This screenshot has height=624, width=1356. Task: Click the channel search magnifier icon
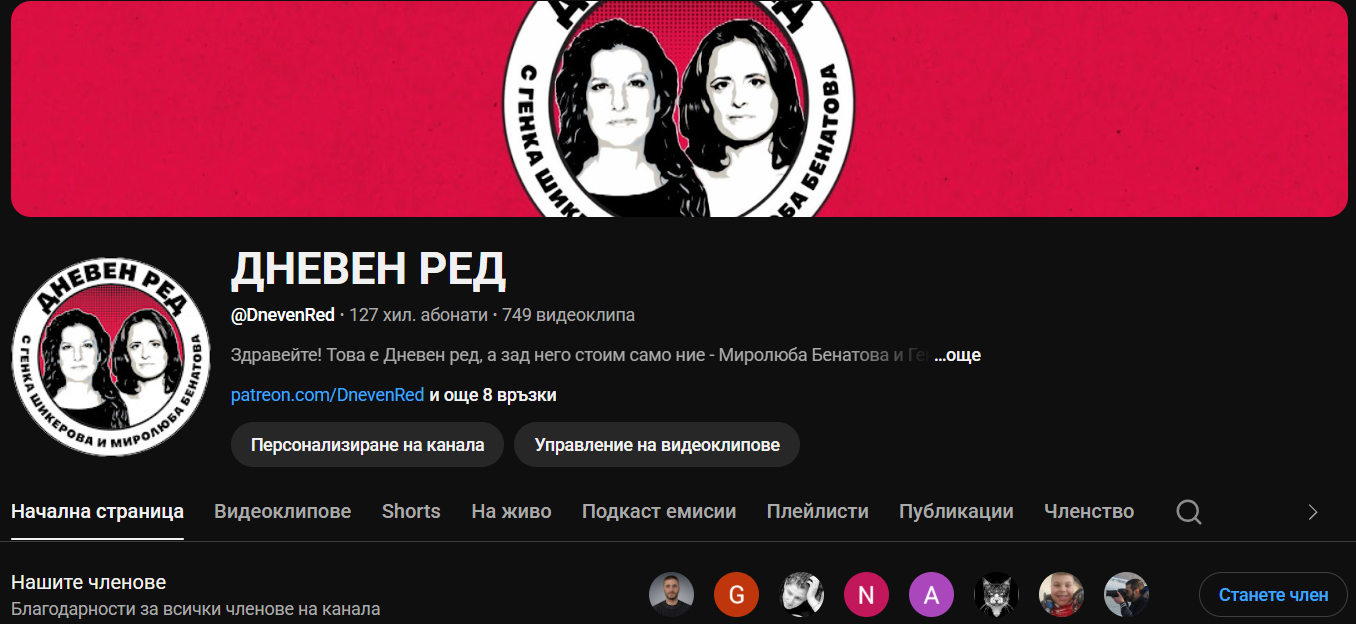tap(1188, 512)
